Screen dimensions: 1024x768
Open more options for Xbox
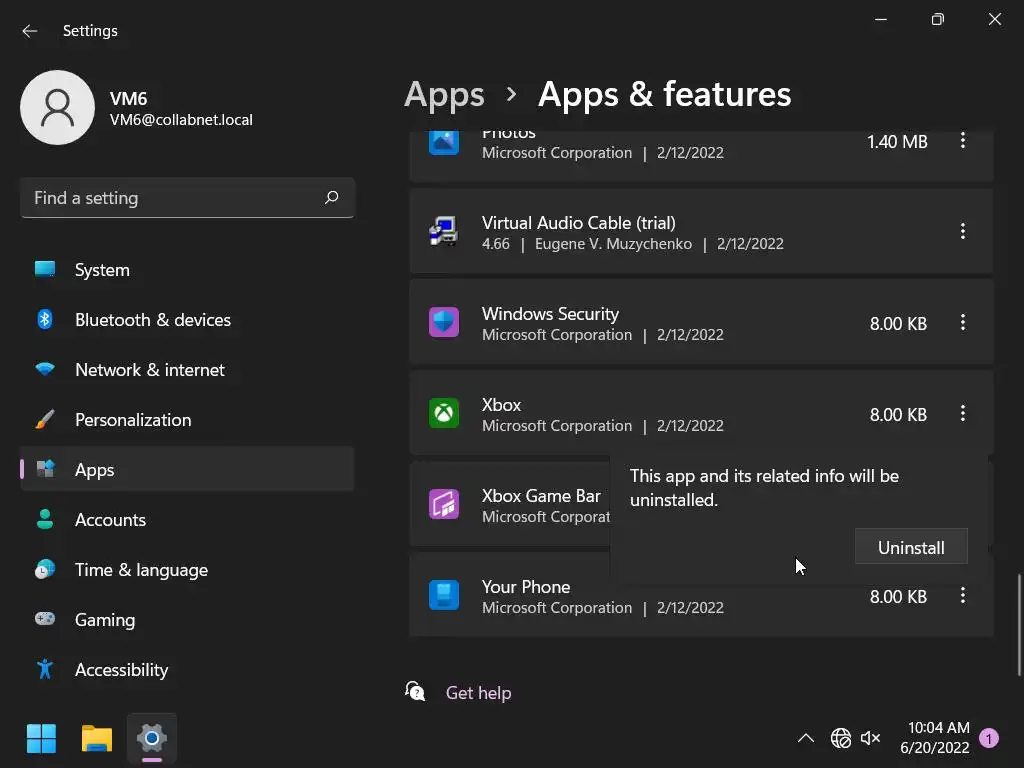[963, 414]
